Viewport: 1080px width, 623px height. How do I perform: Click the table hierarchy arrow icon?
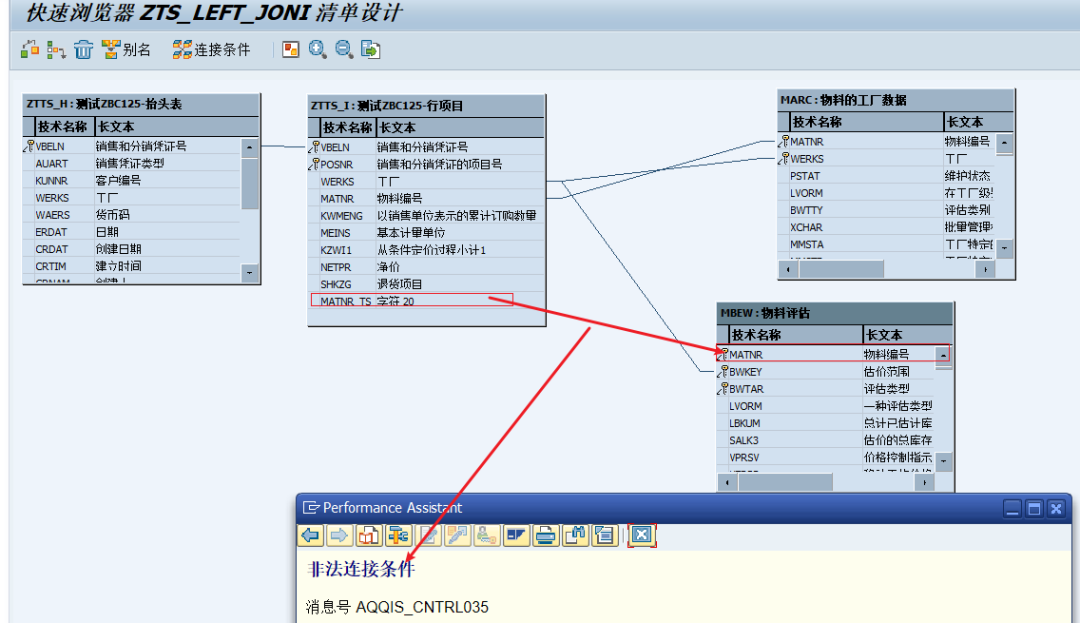click(x=56, y=50)
